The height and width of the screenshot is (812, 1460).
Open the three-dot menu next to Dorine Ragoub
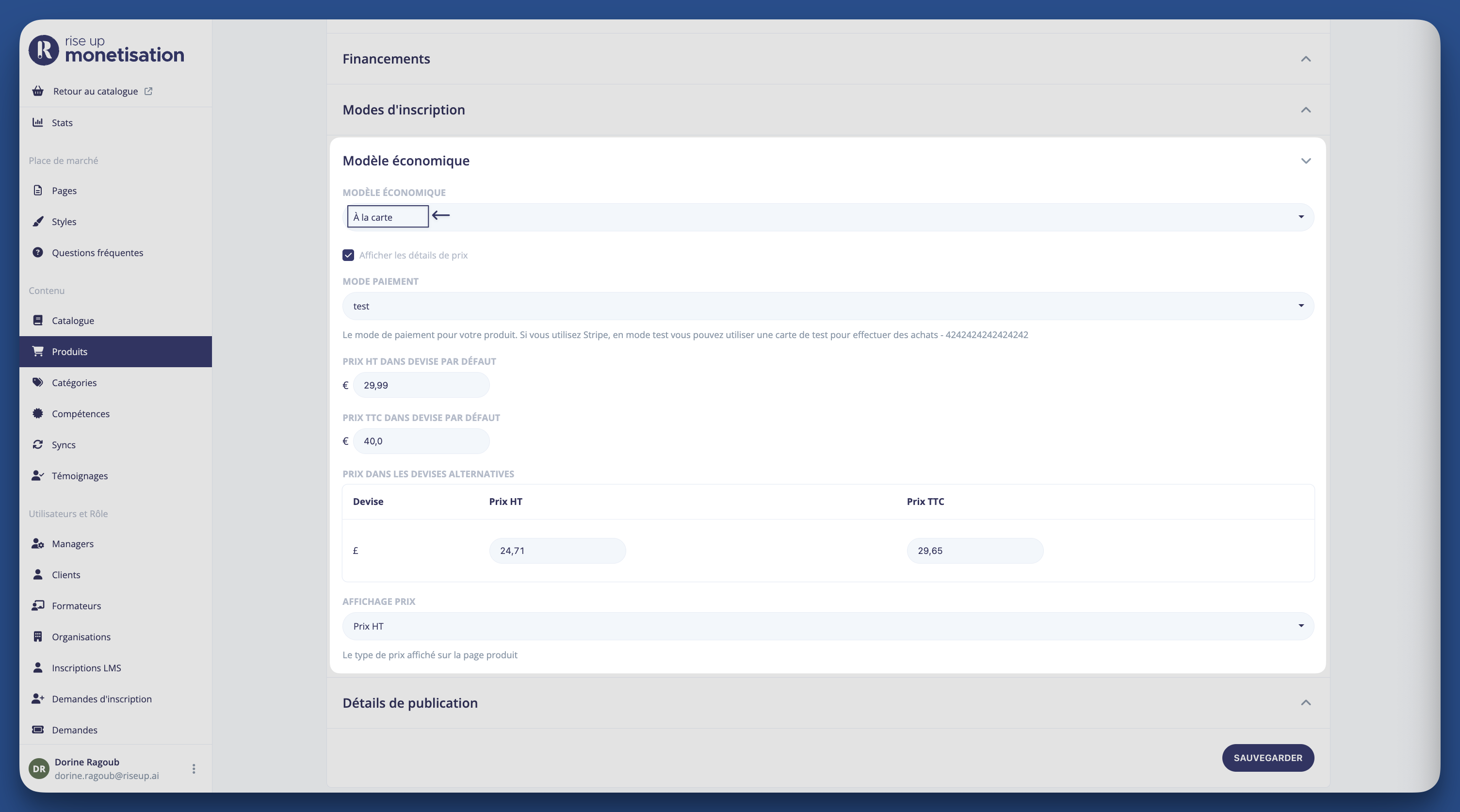193,768
